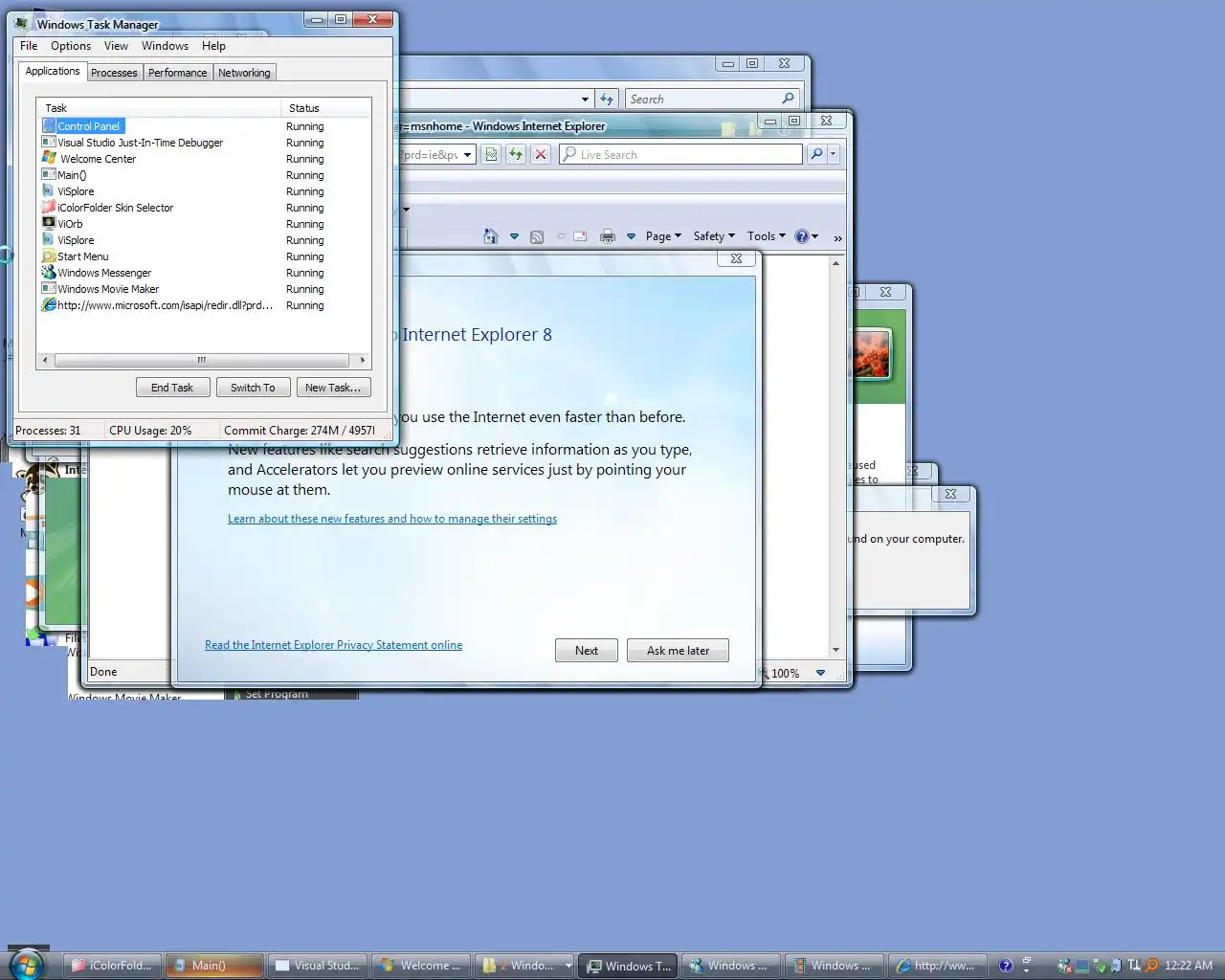
Task: Click the magnifier in the Explorer Search box
Action: point(788,99)
